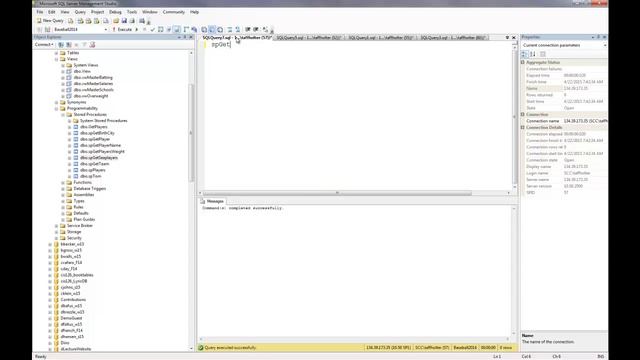Open the available databases combo box

pos(80,29)
